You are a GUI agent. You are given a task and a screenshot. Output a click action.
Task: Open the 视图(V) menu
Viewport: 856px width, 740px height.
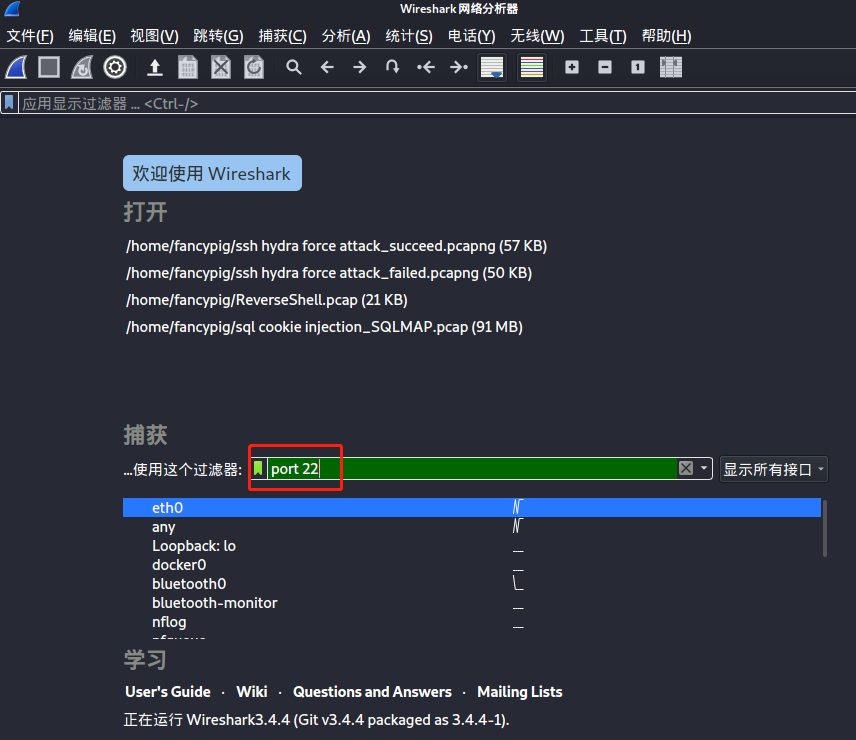tap(154, 36)
